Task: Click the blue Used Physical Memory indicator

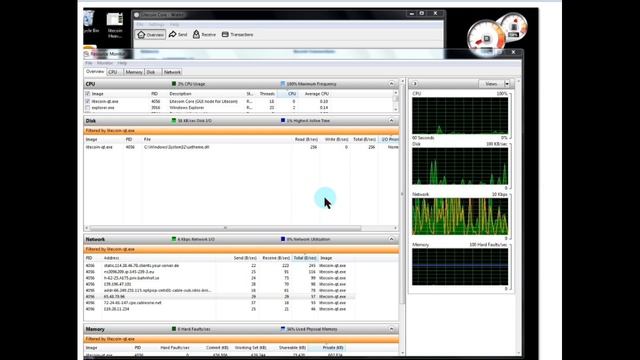Action: (x=283, y=329)
